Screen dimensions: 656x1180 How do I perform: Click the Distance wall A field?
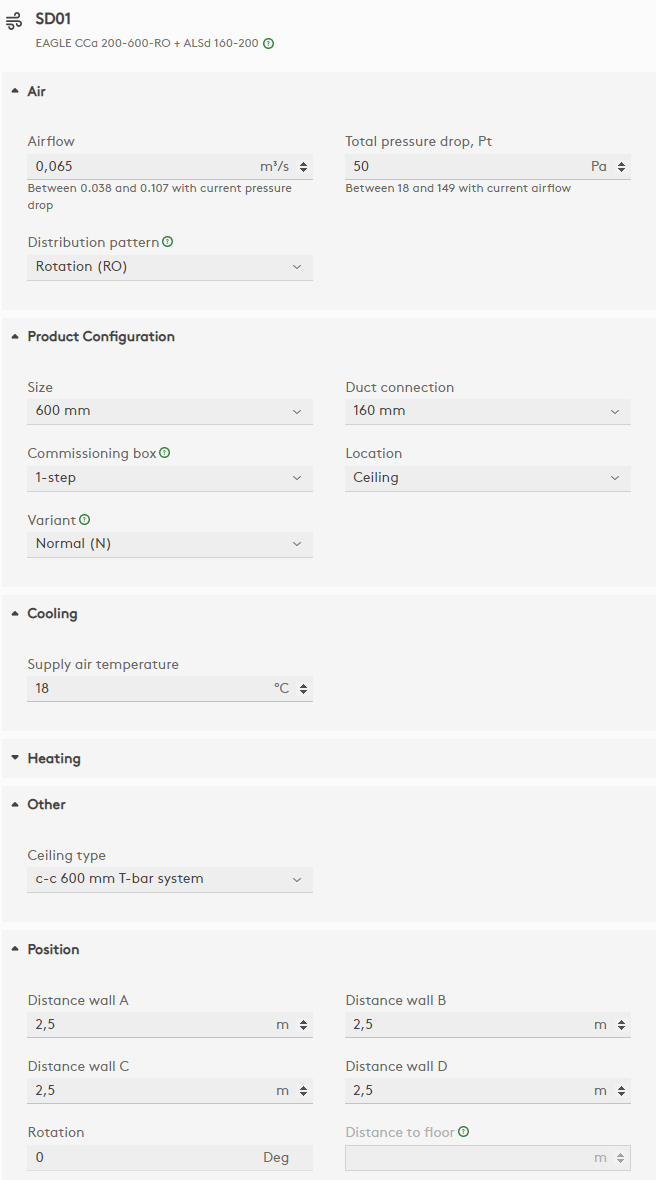[x=150, y=1025]
